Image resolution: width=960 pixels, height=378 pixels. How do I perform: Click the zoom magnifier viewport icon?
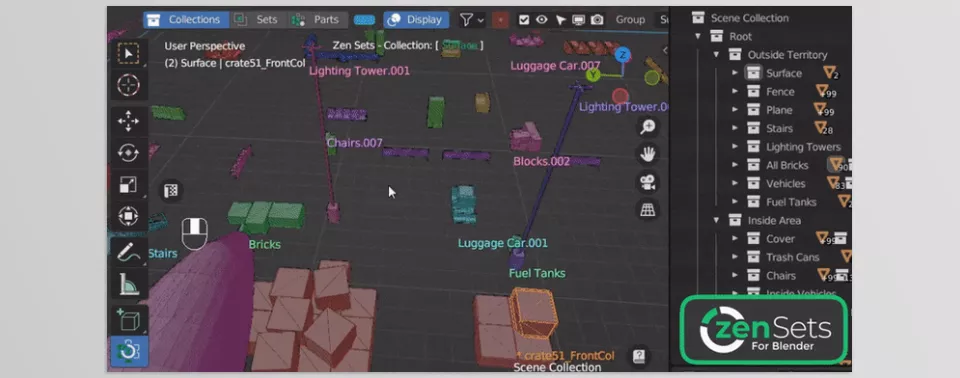648,127
